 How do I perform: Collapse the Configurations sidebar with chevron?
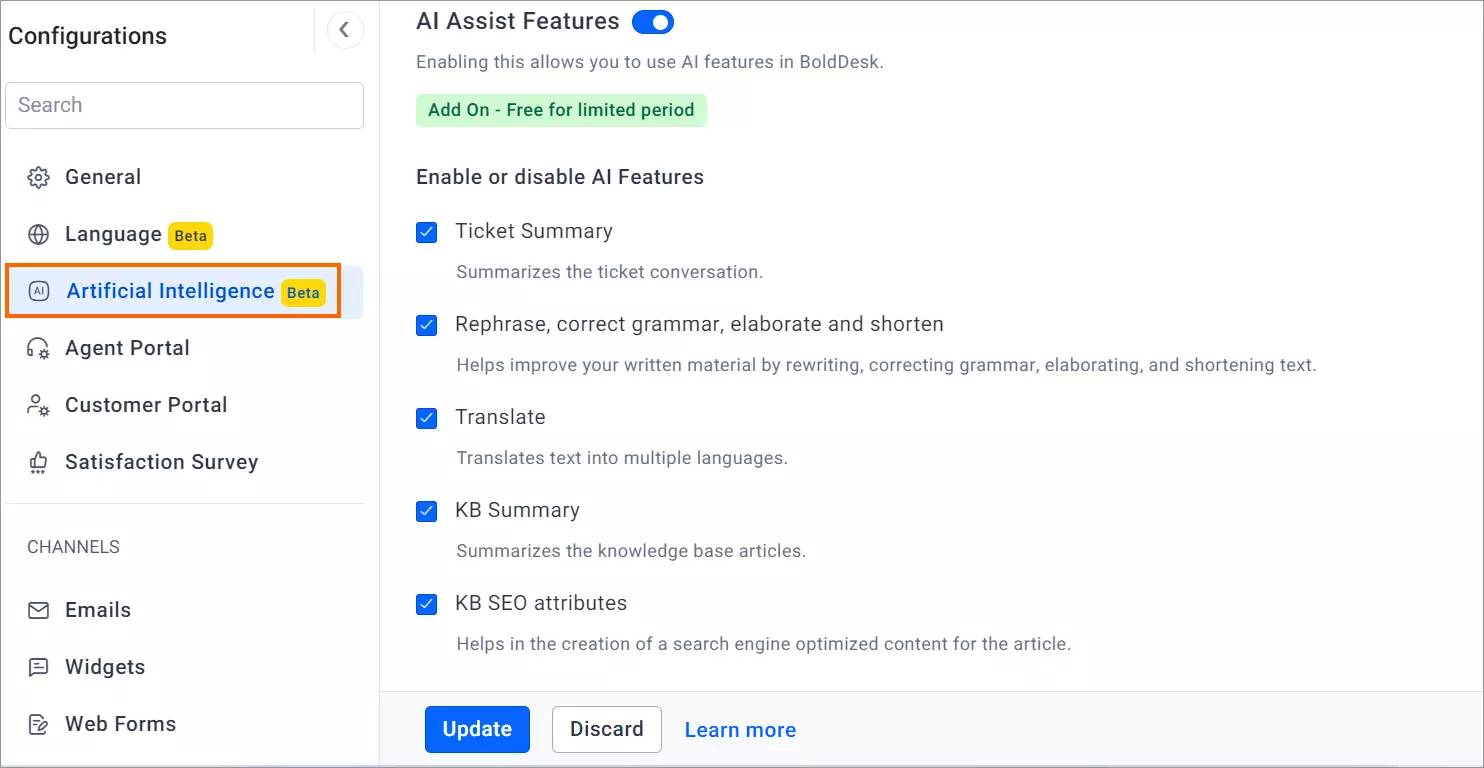[344, 30]
